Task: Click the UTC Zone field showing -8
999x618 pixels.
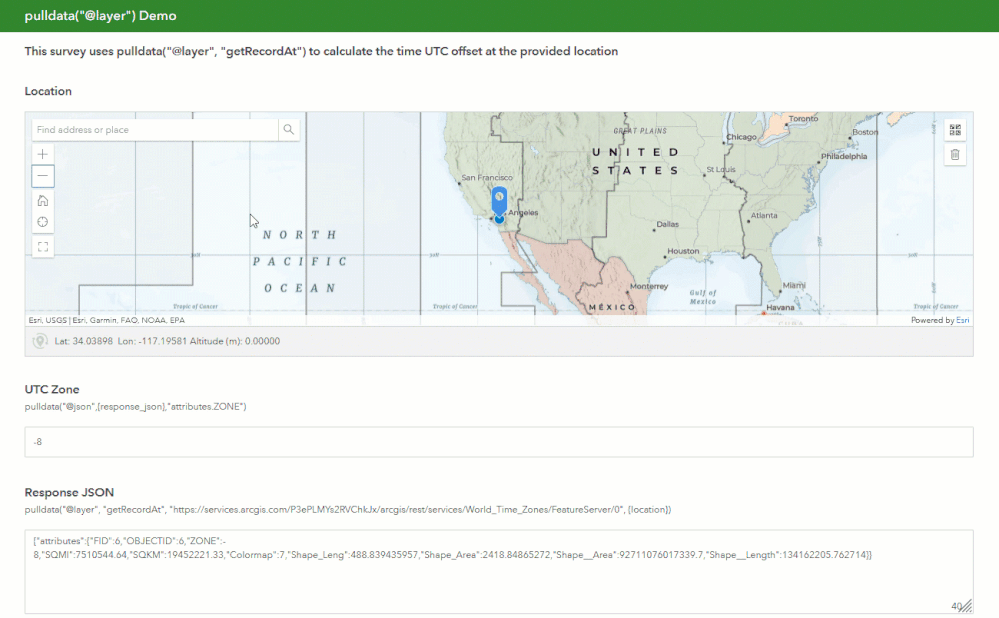Action: (499, 442)
